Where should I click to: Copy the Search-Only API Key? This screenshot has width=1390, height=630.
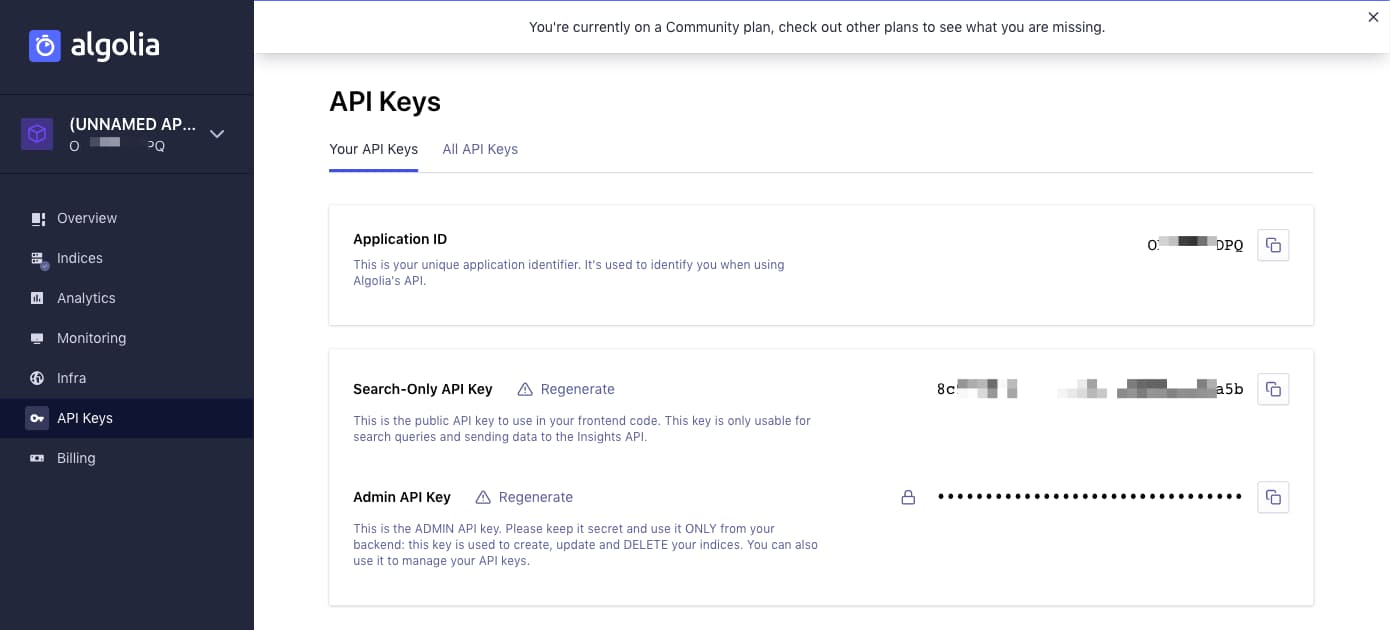pos(1272,388)
